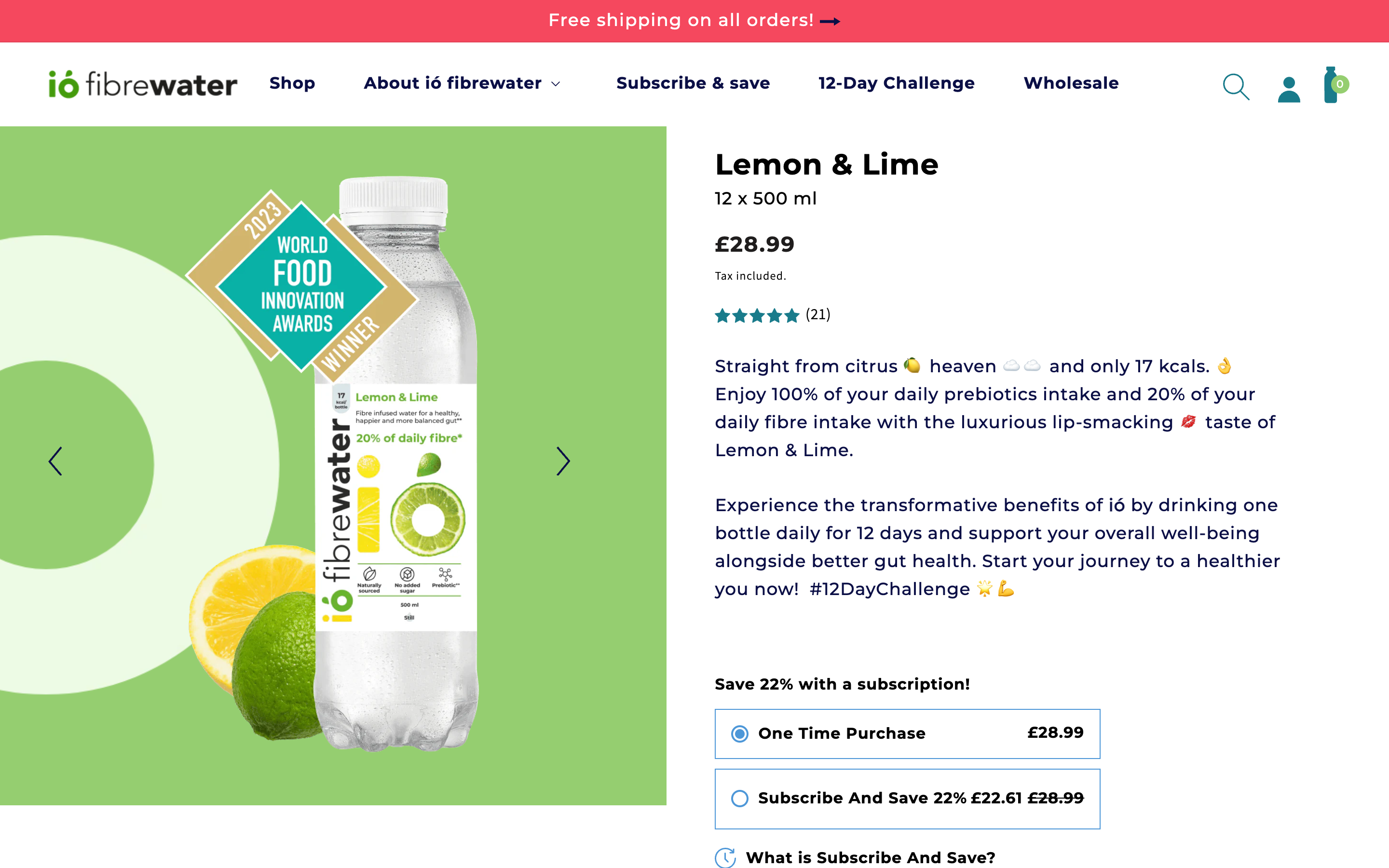Expand the About ió fibrewater menu

pos(462,83)
